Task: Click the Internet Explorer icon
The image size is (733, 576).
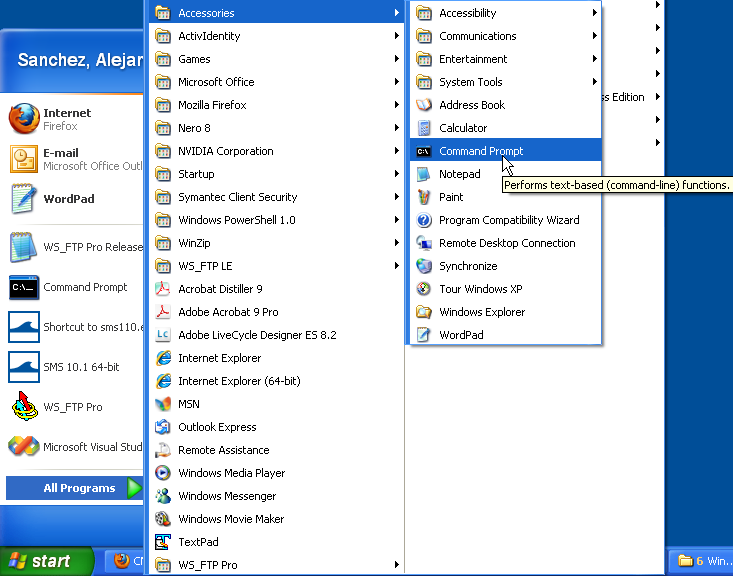Action: tap(163, 358)
